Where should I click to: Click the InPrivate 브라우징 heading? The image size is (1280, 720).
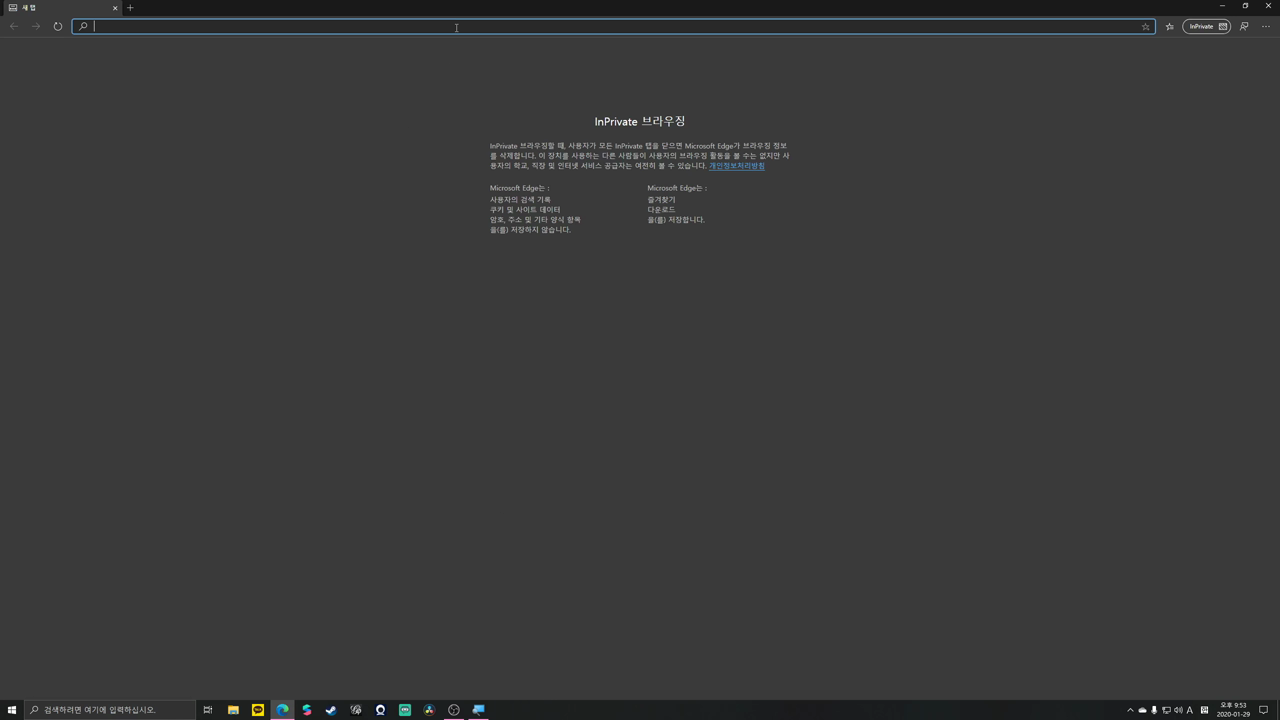click(640, 122)
